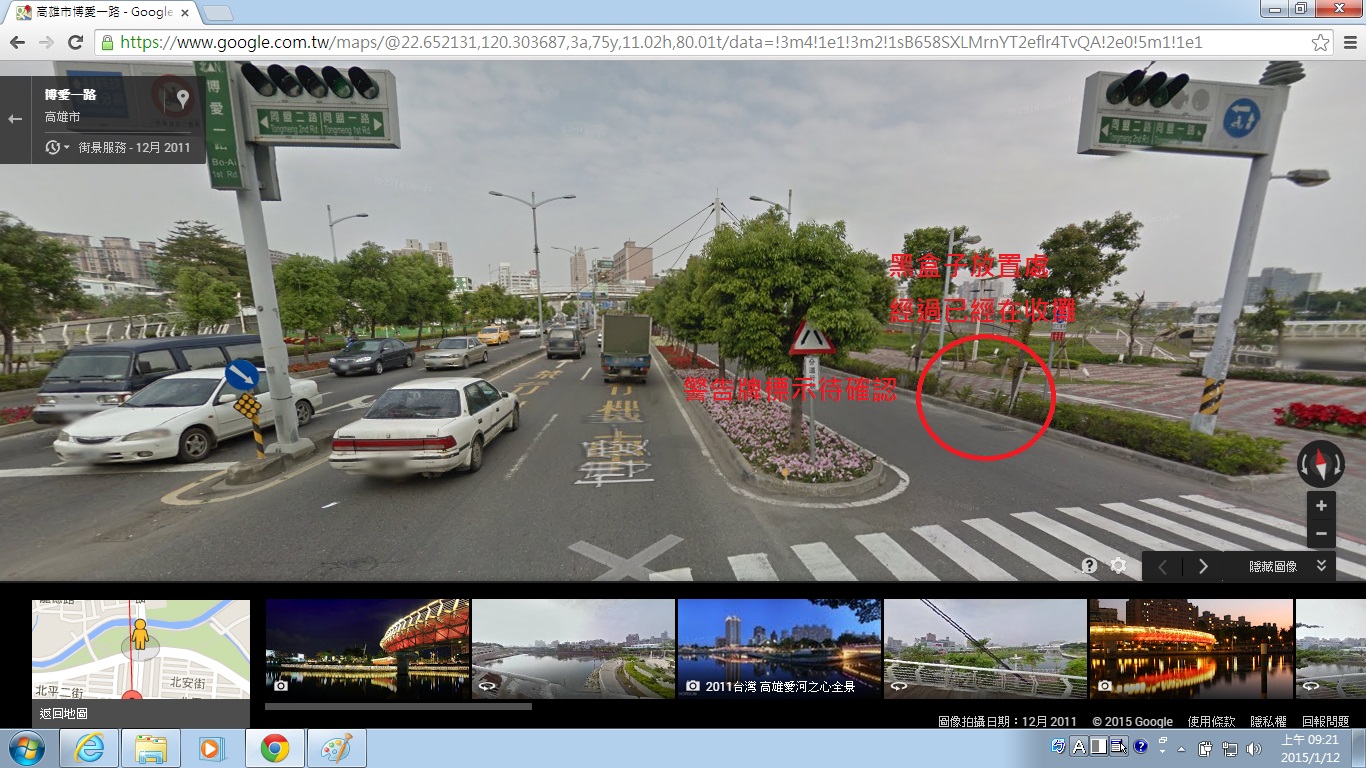Viewport: 1366px width, 768px height.
Task: Collapse imagery strip with 隱藏圖像 toggle
Action: (1273, 567)
